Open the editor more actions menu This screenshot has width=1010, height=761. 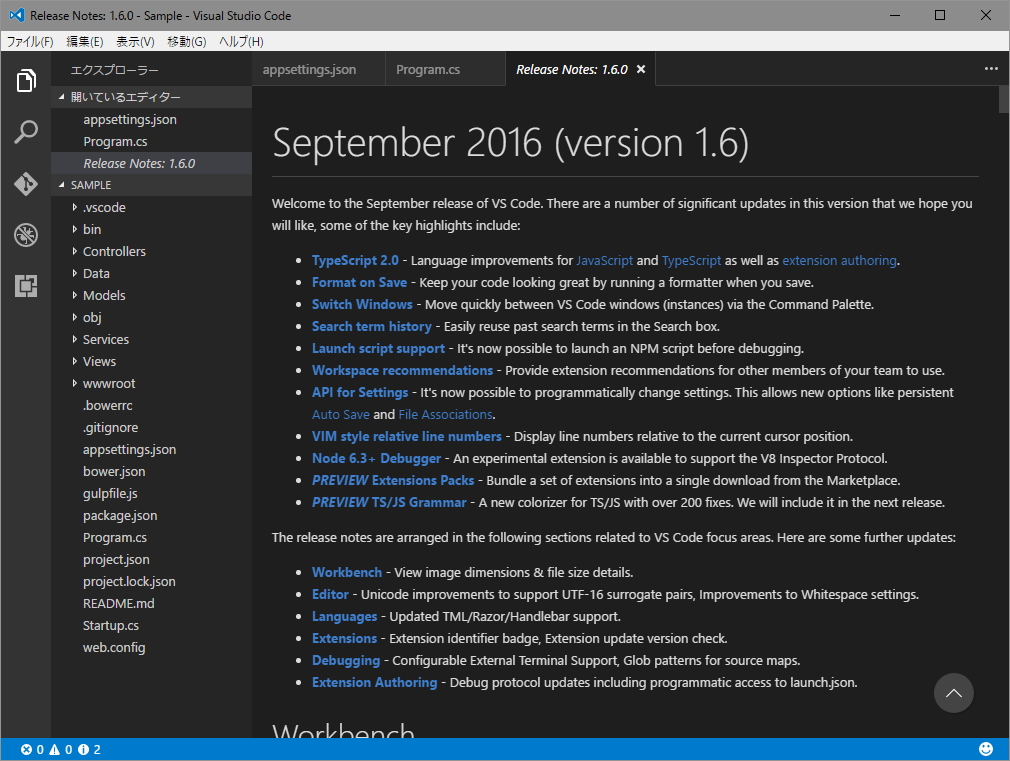pos(991,68)
